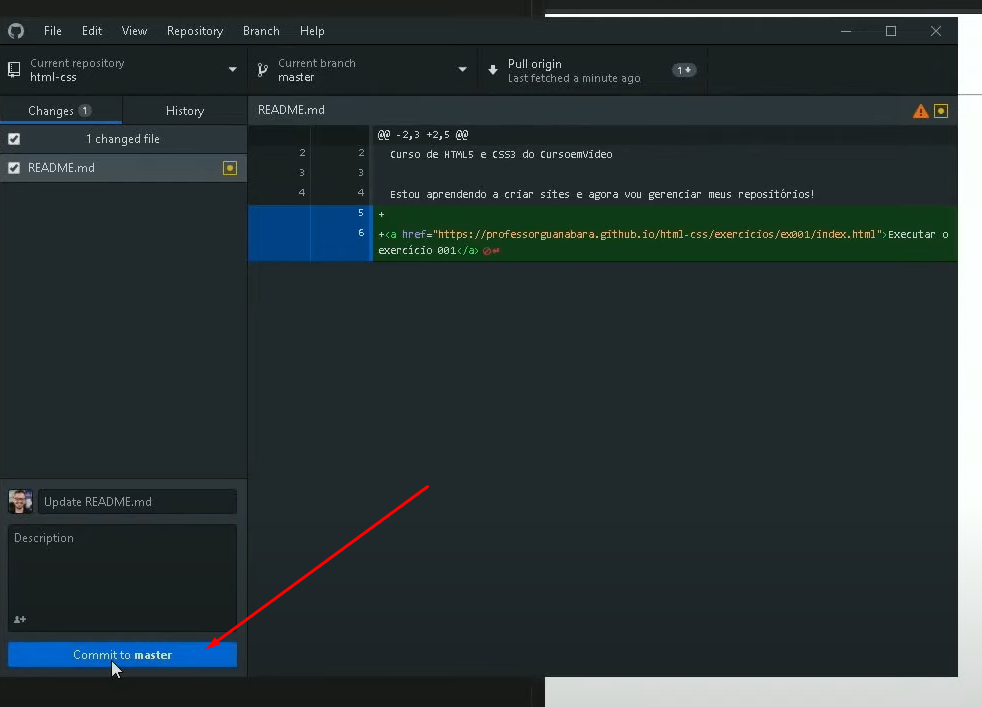This screenshot has height=707, width=982.
Task: Open the Edit menu
Action: [x=91, y=31]
